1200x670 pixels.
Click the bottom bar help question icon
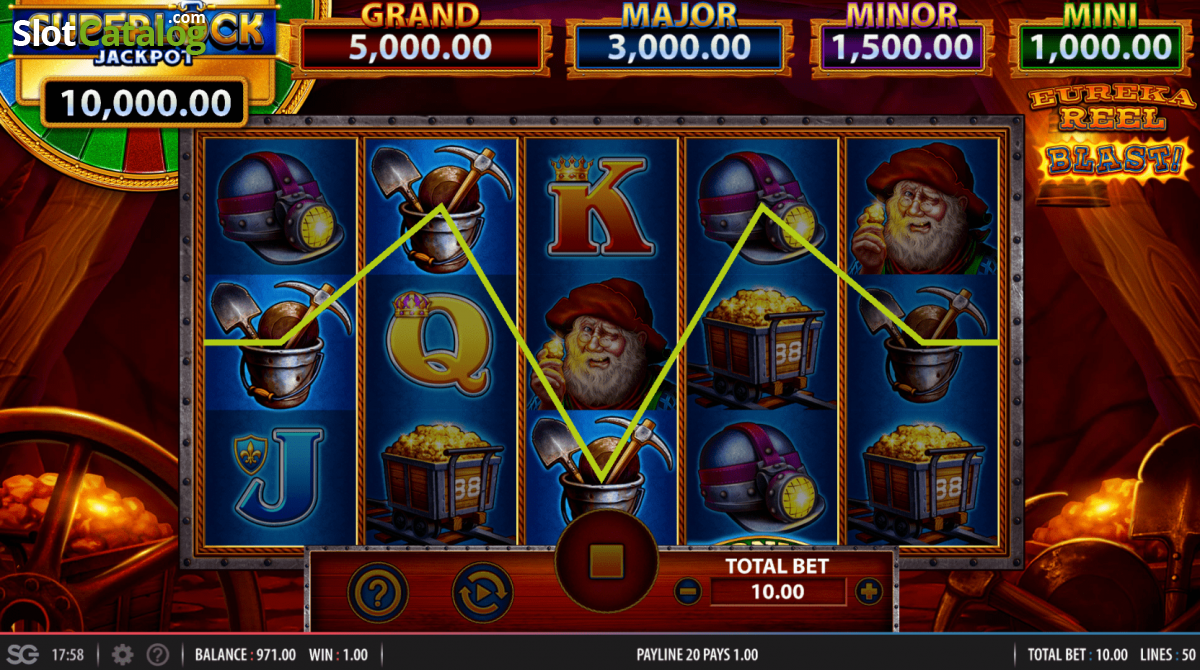point(158,655)
